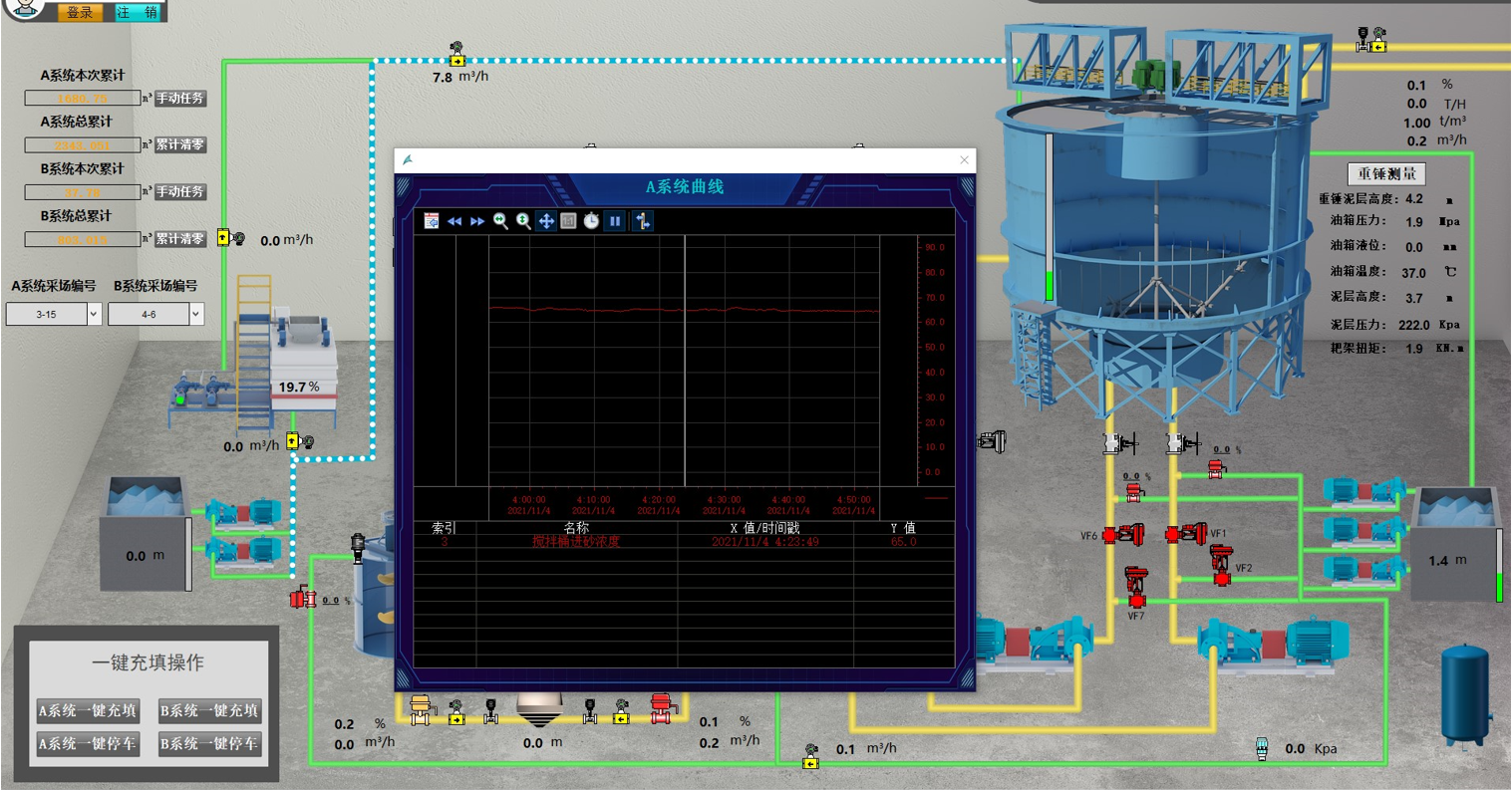This screenshot has width=1512, height=790.
Task: Click the fast-forward arrows in curve toolbar
Action: (477, 221)
